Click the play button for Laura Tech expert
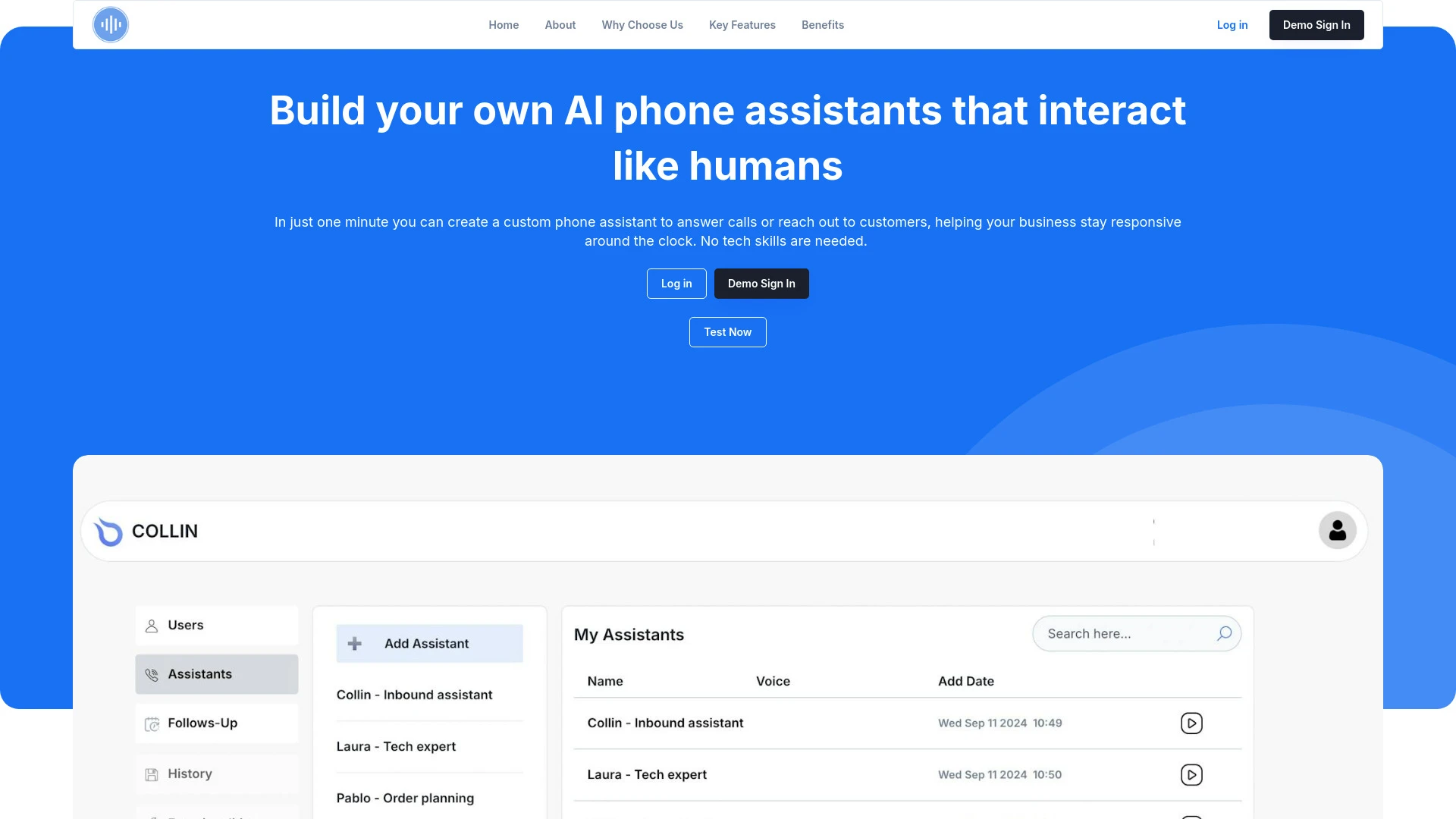 [x=1192, y=774]
